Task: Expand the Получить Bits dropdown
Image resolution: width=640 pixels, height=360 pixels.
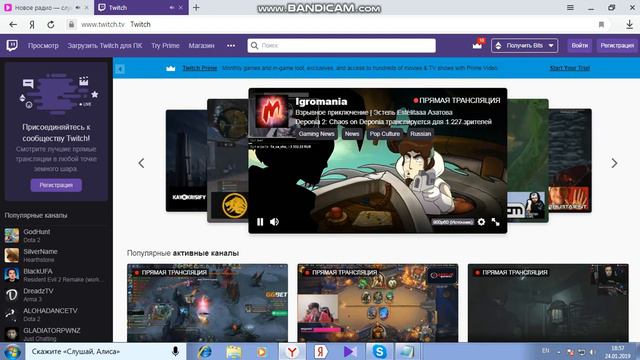Action: pos(524,46)
